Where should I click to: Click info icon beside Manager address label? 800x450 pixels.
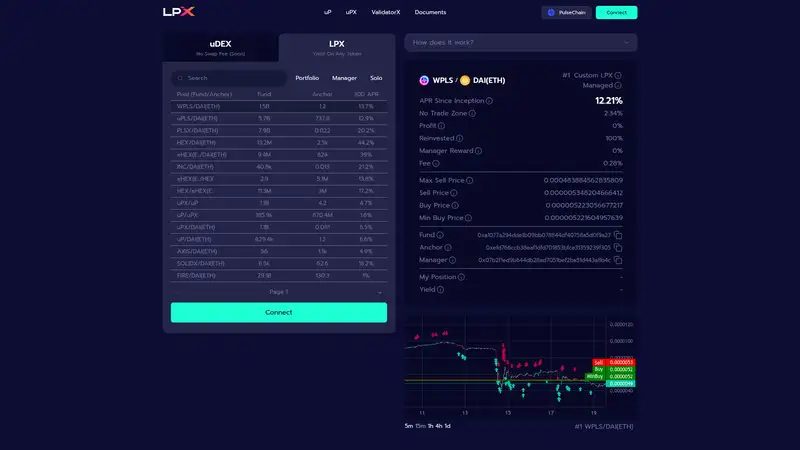tap(452, 260)
